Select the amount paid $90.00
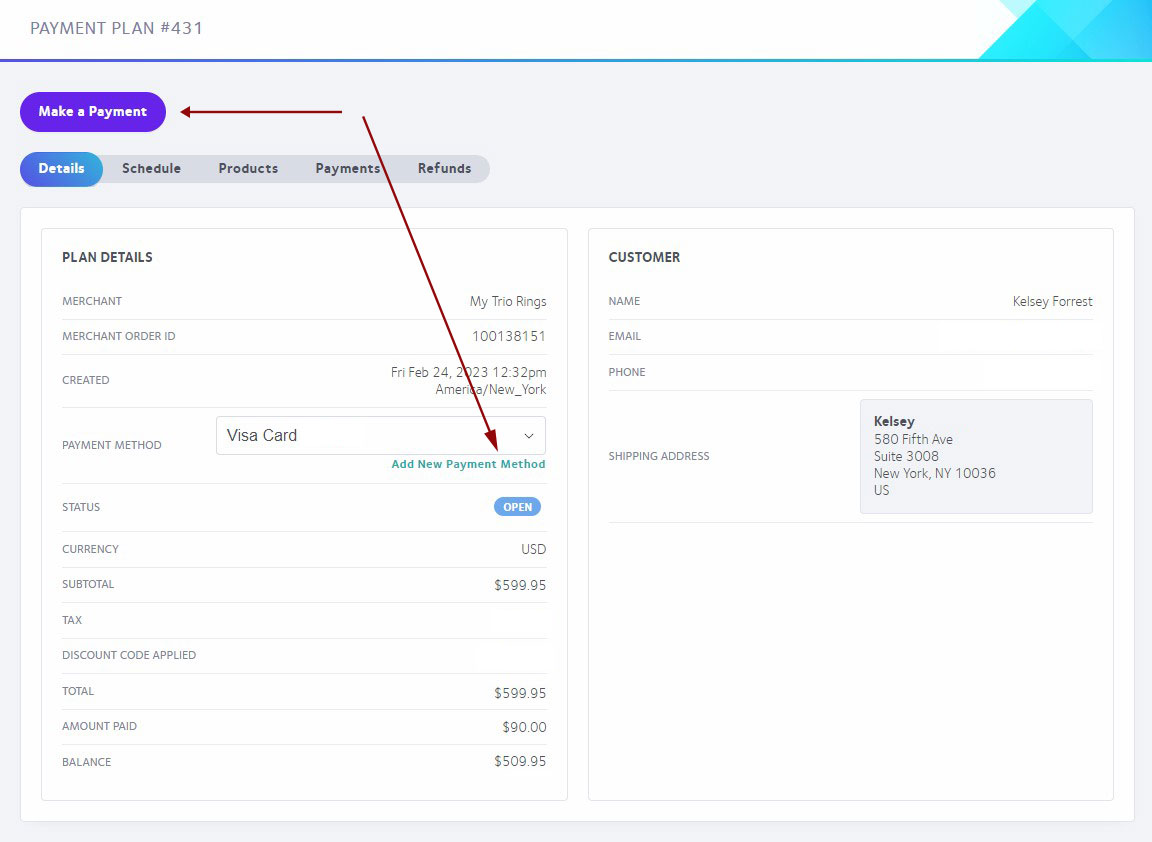 click(x=524, y=727)
